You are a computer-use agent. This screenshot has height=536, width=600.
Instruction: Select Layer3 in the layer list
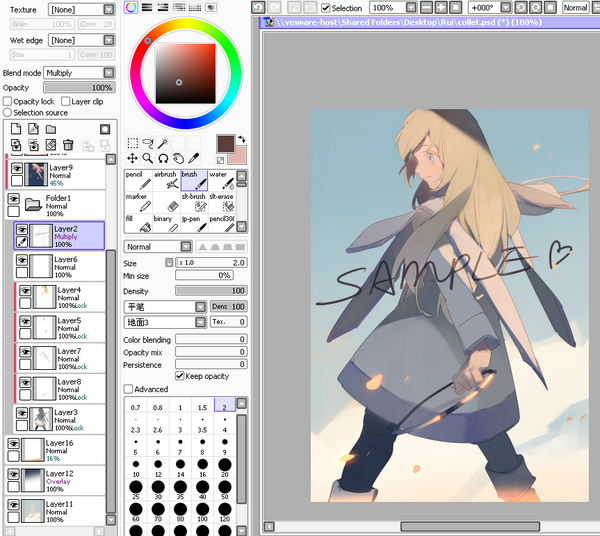[59, 419]
